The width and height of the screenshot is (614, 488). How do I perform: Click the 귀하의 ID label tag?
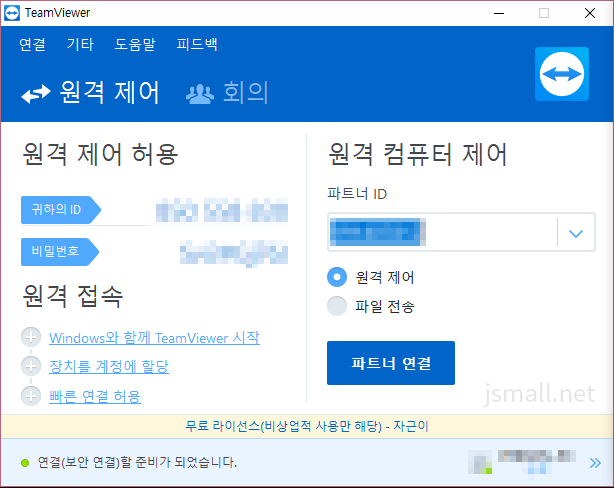tap(61, 210)
